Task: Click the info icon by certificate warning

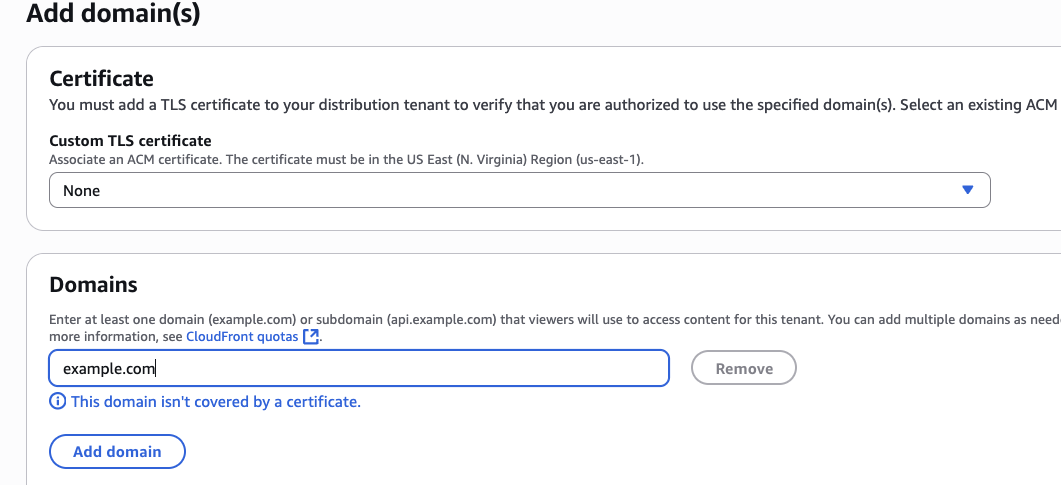Action: [58, 402]
